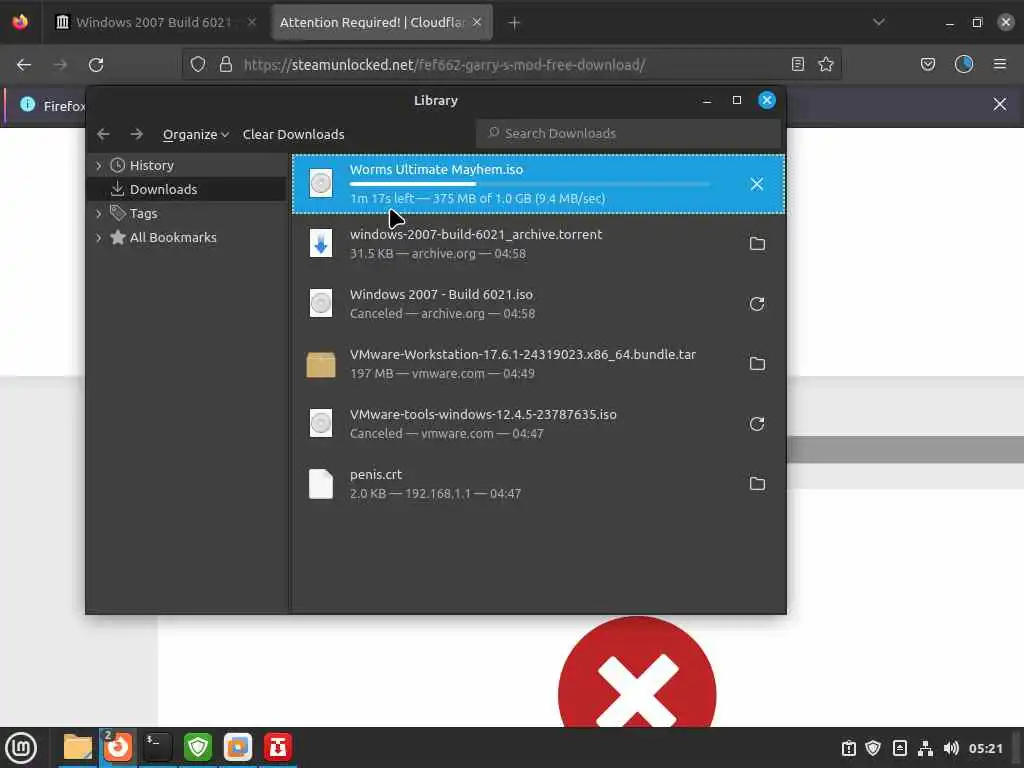Viewport: 1024px width, 768px height.
Task: Select the Windows 2007 - Build 6021.iso filename
Action: [441, 295]
